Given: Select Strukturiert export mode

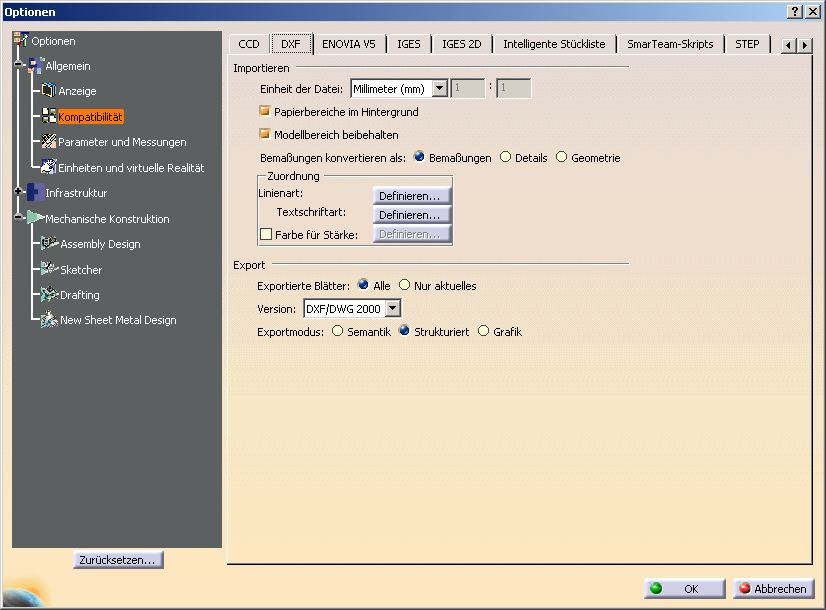Looking at the screenshot, I should point(404,331).
